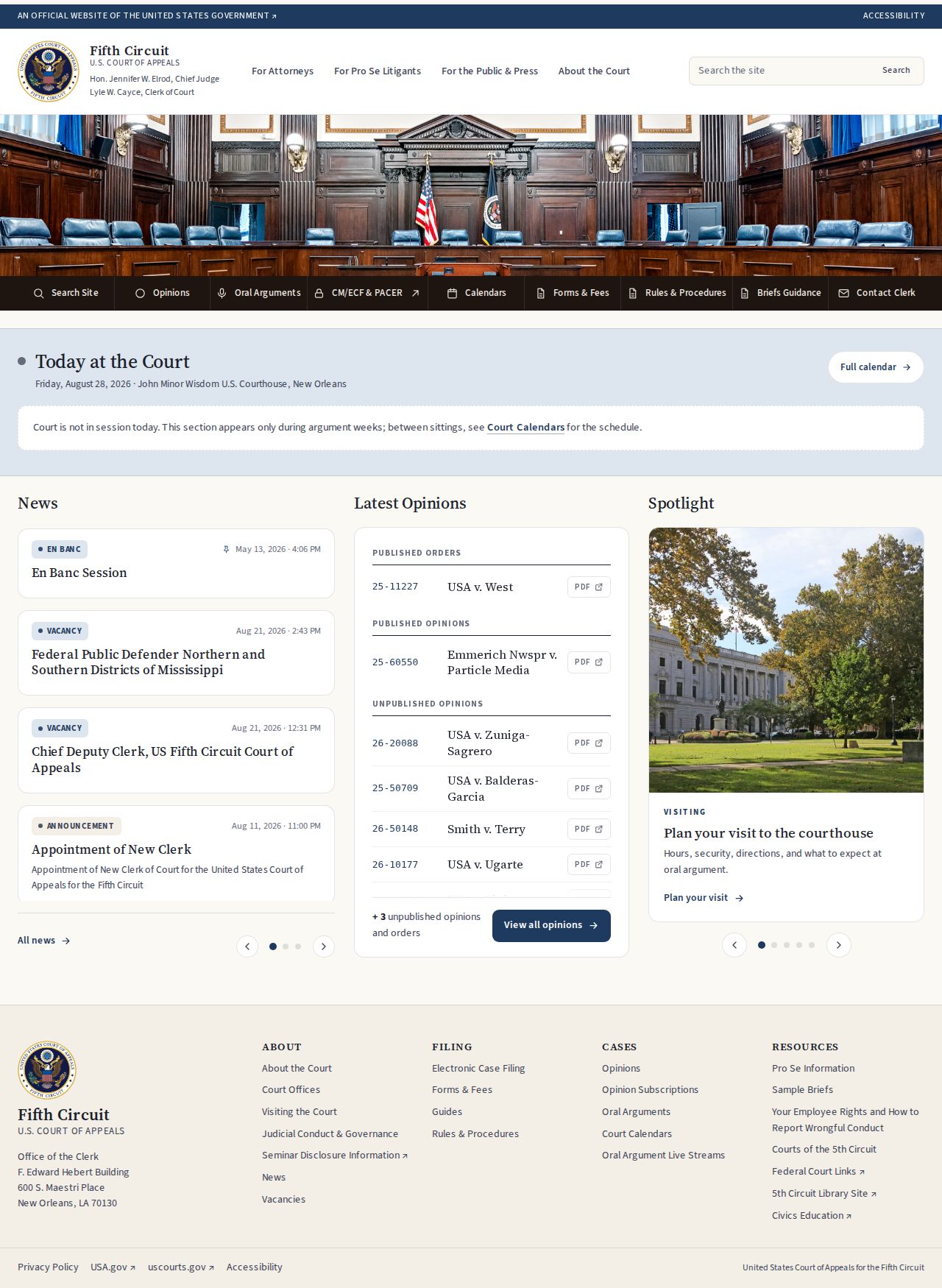The image size is (942, 1288).
Task: Open PDF for Smith v. Terry
Action: point(589,829)
